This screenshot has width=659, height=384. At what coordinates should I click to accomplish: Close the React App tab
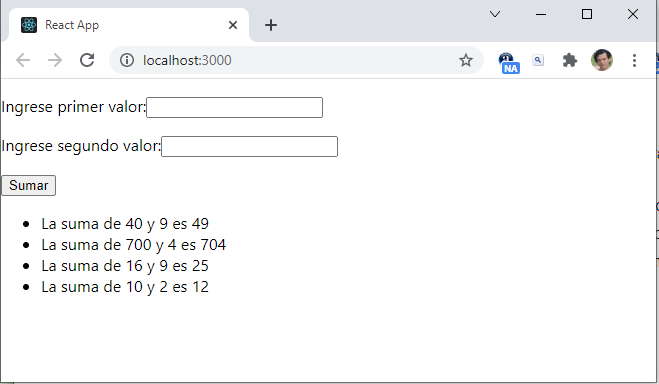tap(233, 25)
